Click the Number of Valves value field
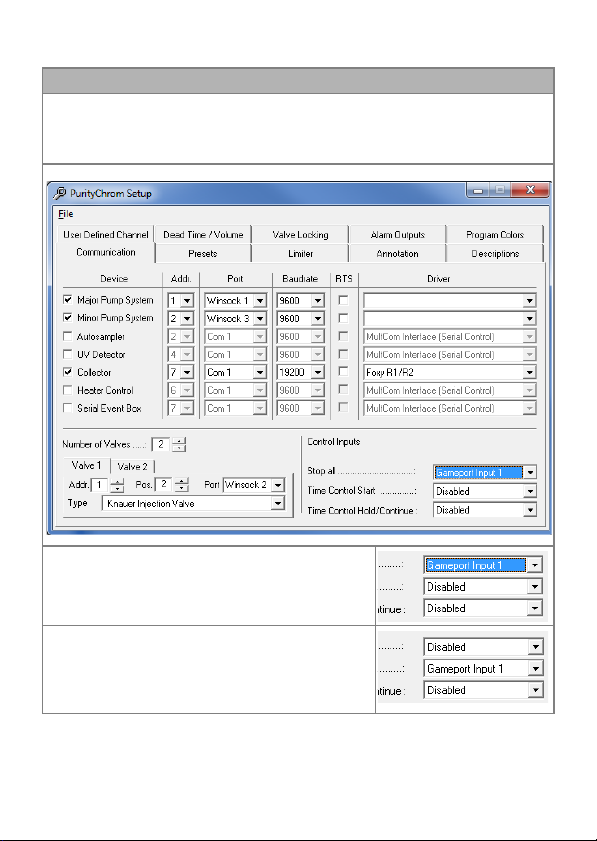This screenshot has width=597, height=841. (161, 445)
